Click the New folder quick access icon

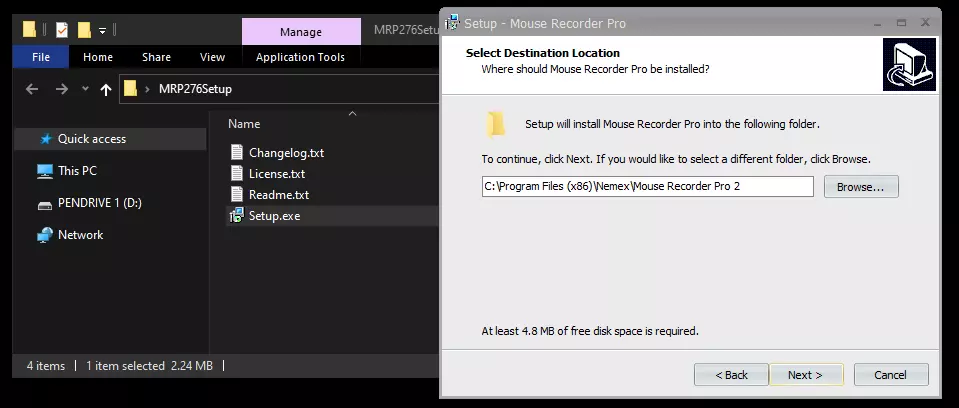tap(84, 29)
